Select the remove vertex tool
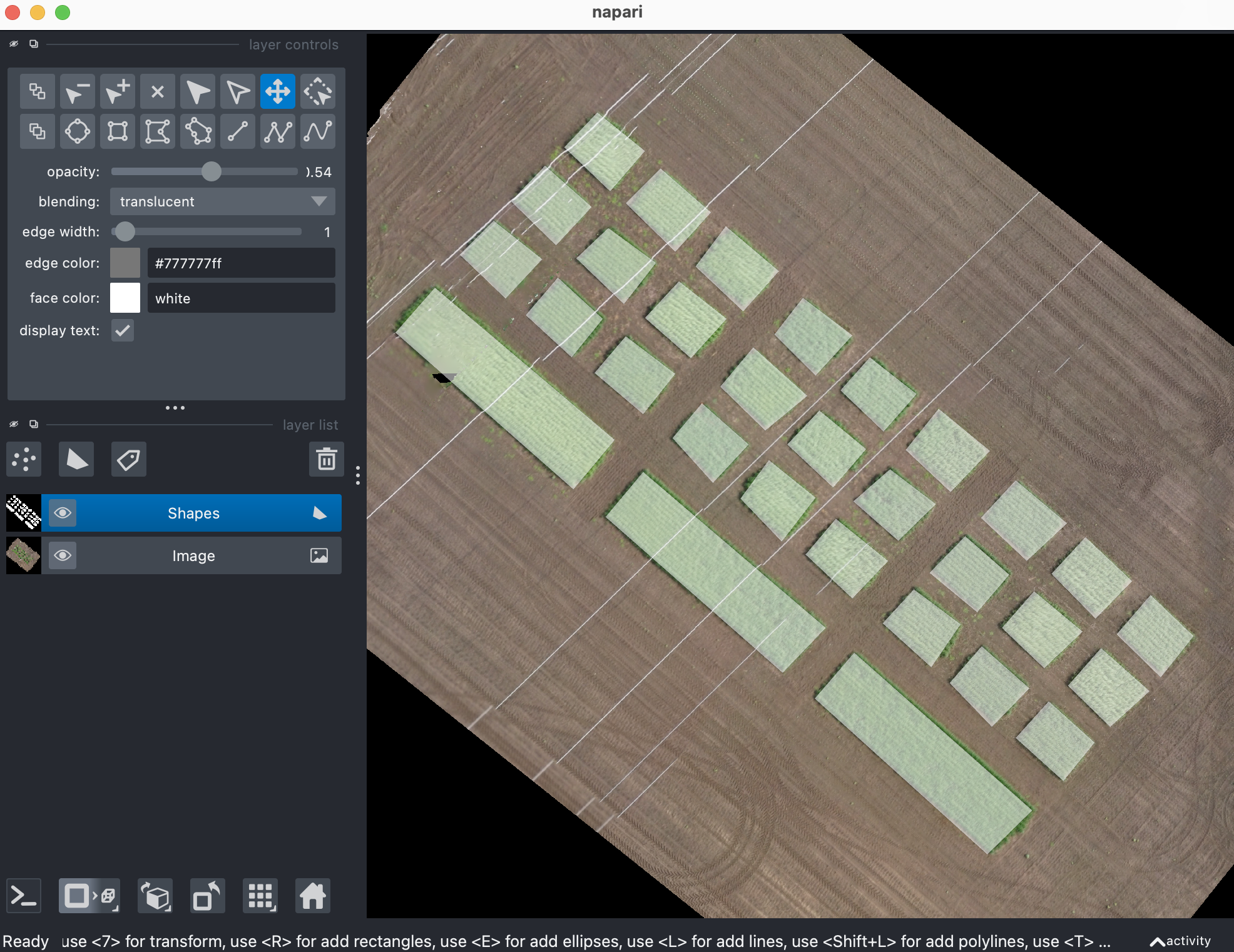 click(x=78, y=92)
